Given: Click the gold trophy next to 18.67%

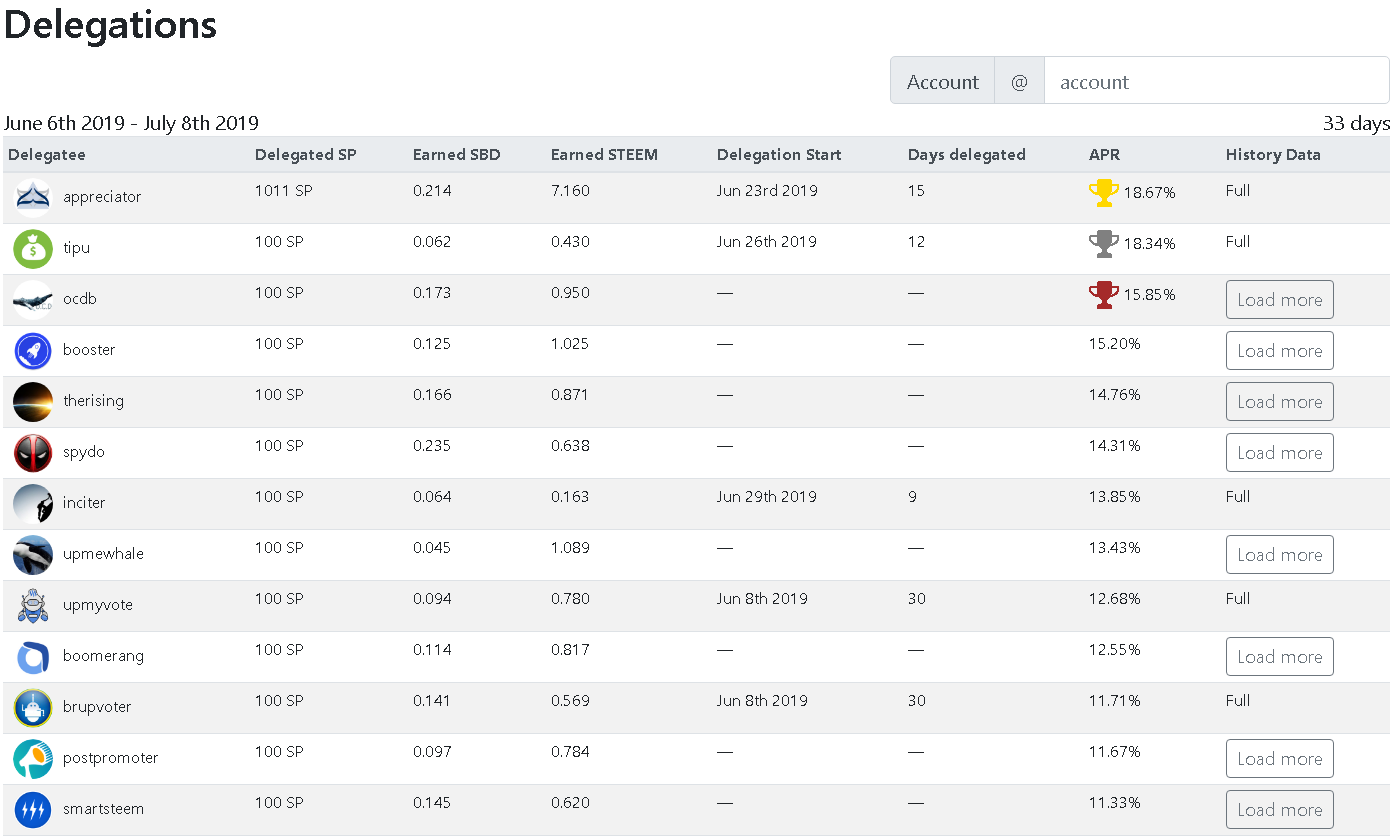Looking at the screenshot, I should point(1103,192).
